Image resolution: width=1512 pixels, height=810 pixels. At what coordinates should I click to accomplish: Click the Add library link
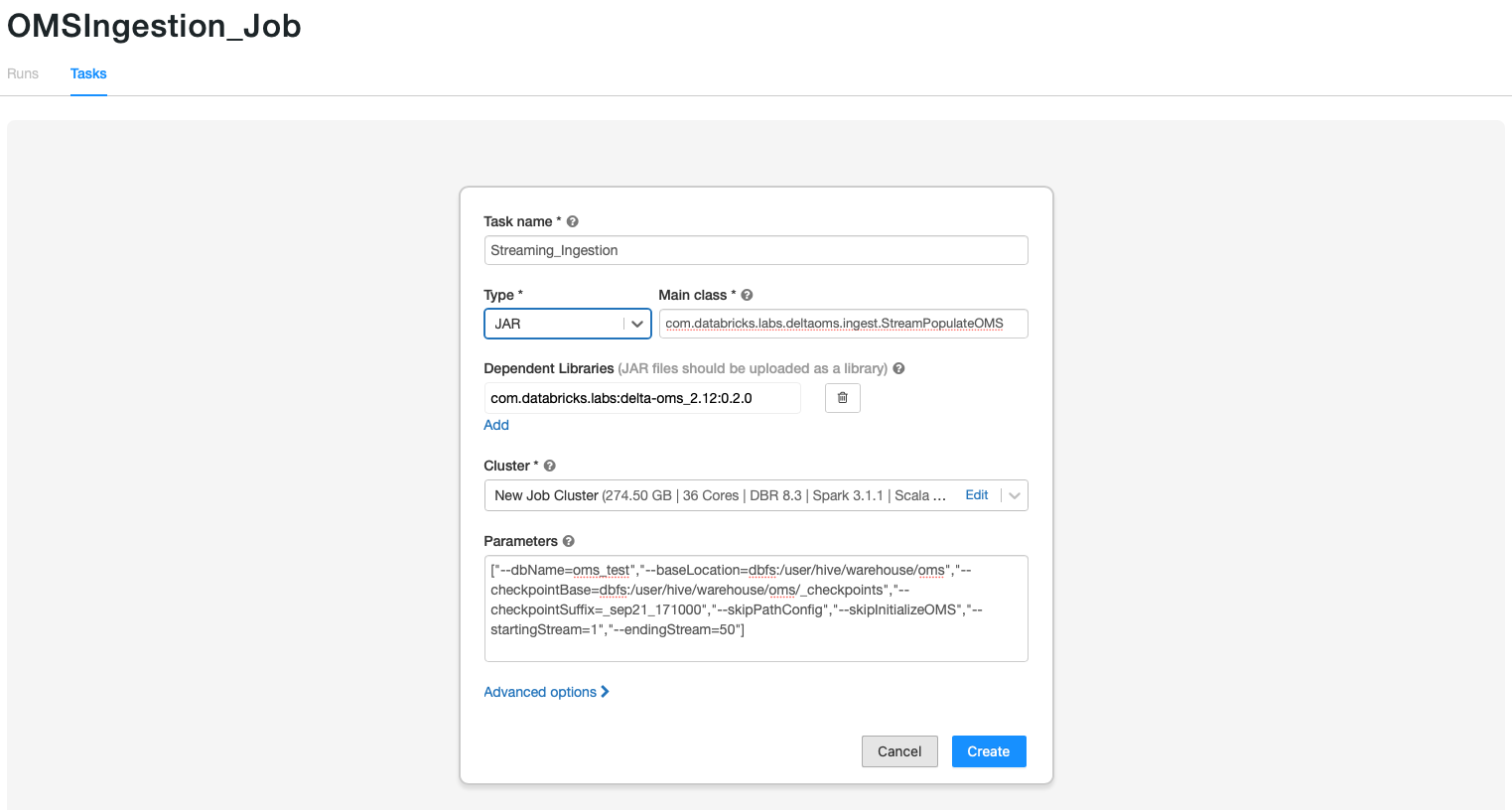(496, 425)
